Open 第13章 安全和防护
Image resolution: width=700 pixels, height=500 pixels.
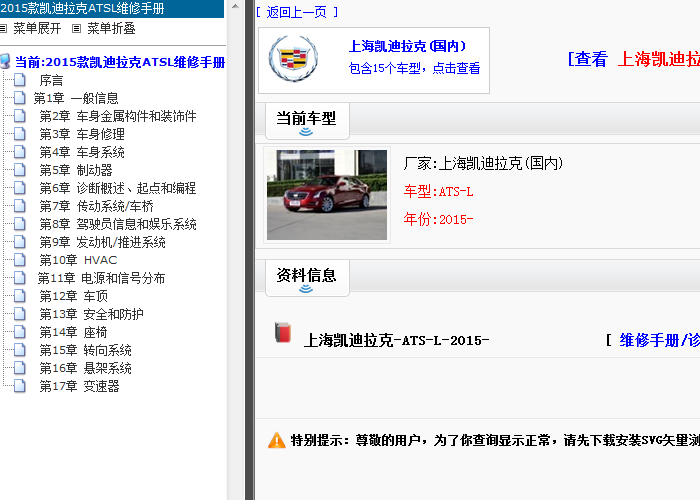coord(92,314)
